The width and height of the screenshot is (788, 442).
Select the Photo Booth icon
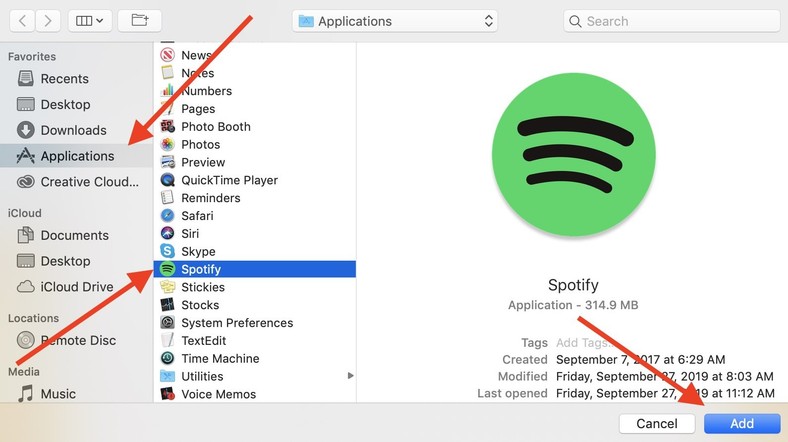click(168, 127)
